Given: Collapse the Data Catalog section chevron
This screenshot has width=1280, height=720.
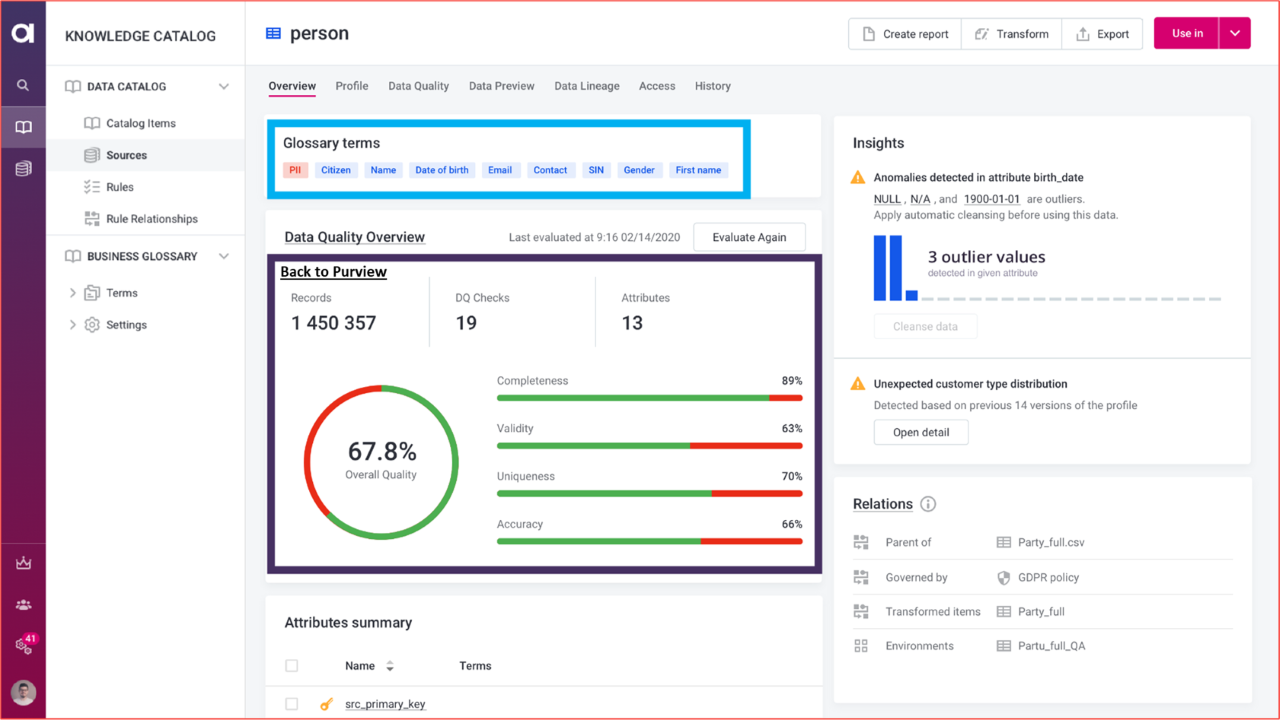Looking at the screenshot, I should click(224, 87).
